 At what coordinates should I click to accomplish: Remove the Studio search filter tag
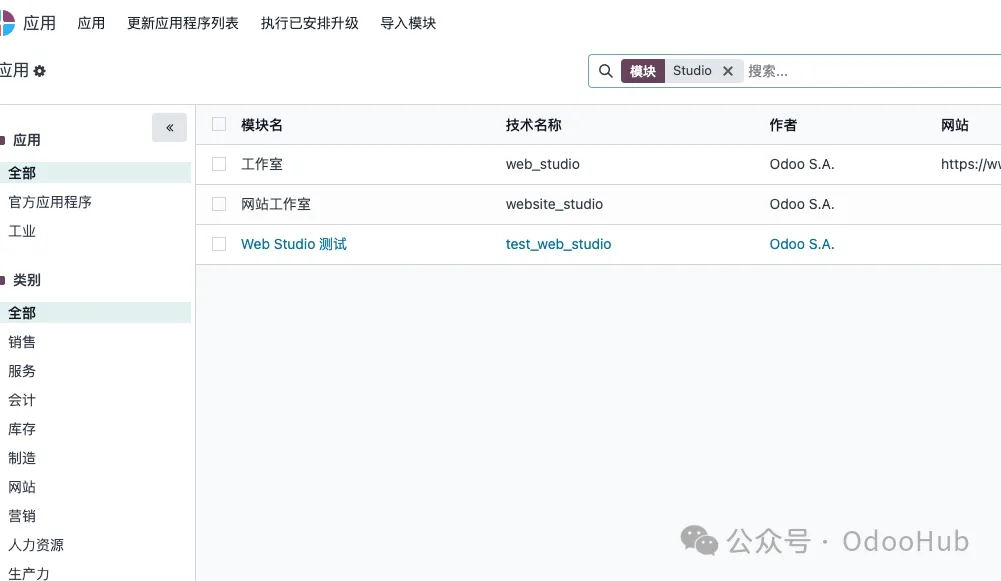tap(728, 71)
